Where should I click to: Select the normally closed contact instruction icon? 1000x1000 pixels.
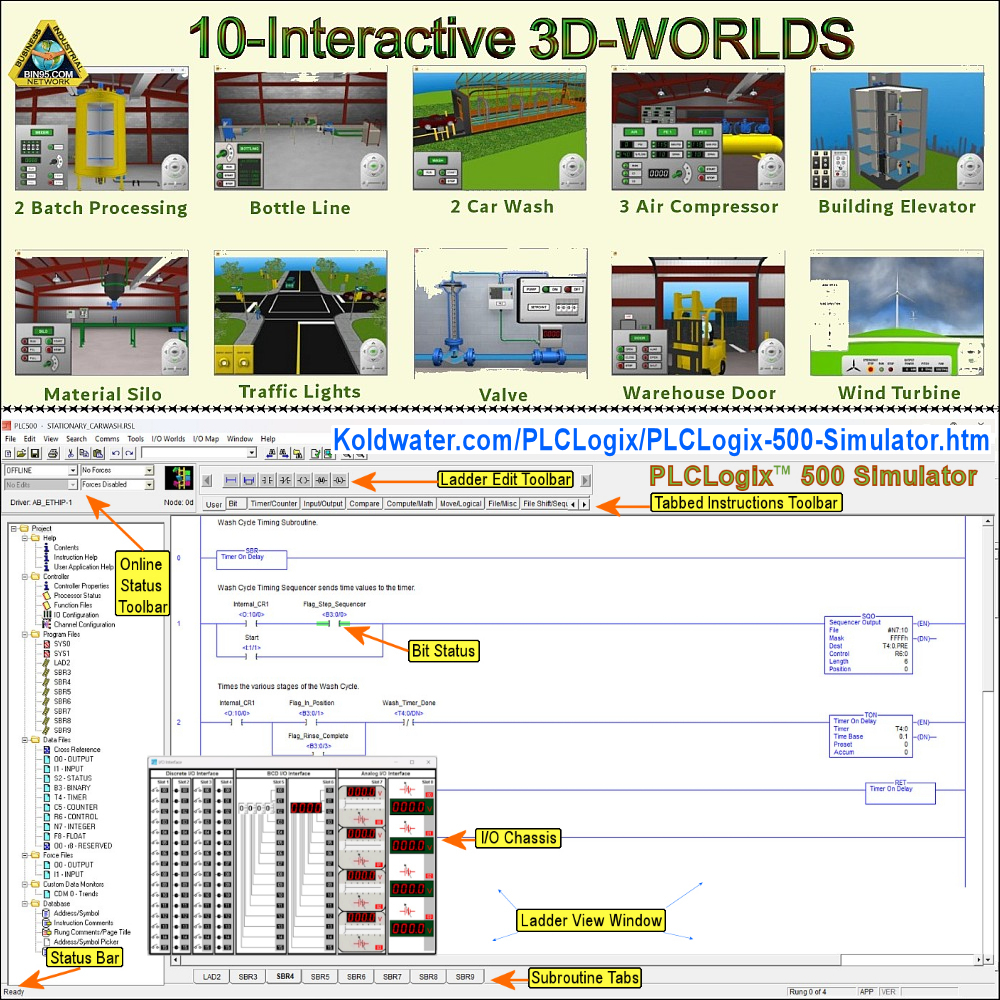click(285, 480)
